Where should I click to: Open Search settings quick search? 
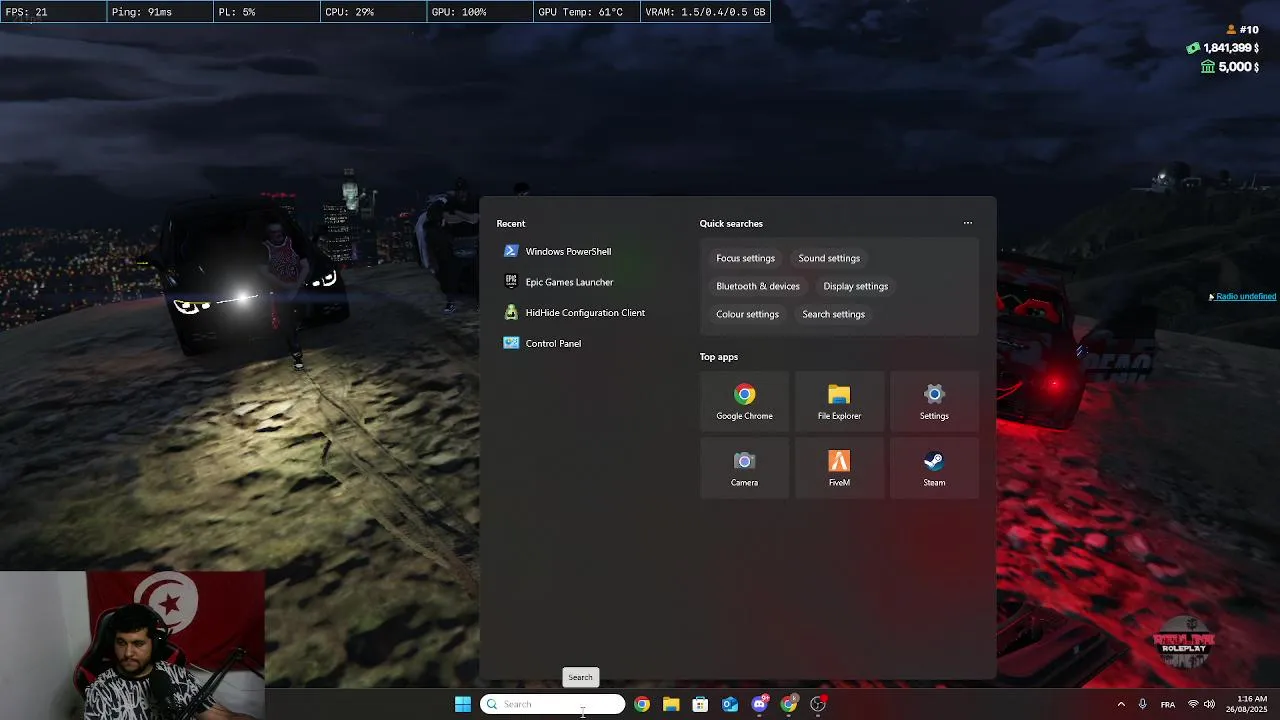click(x=833, y=314)
